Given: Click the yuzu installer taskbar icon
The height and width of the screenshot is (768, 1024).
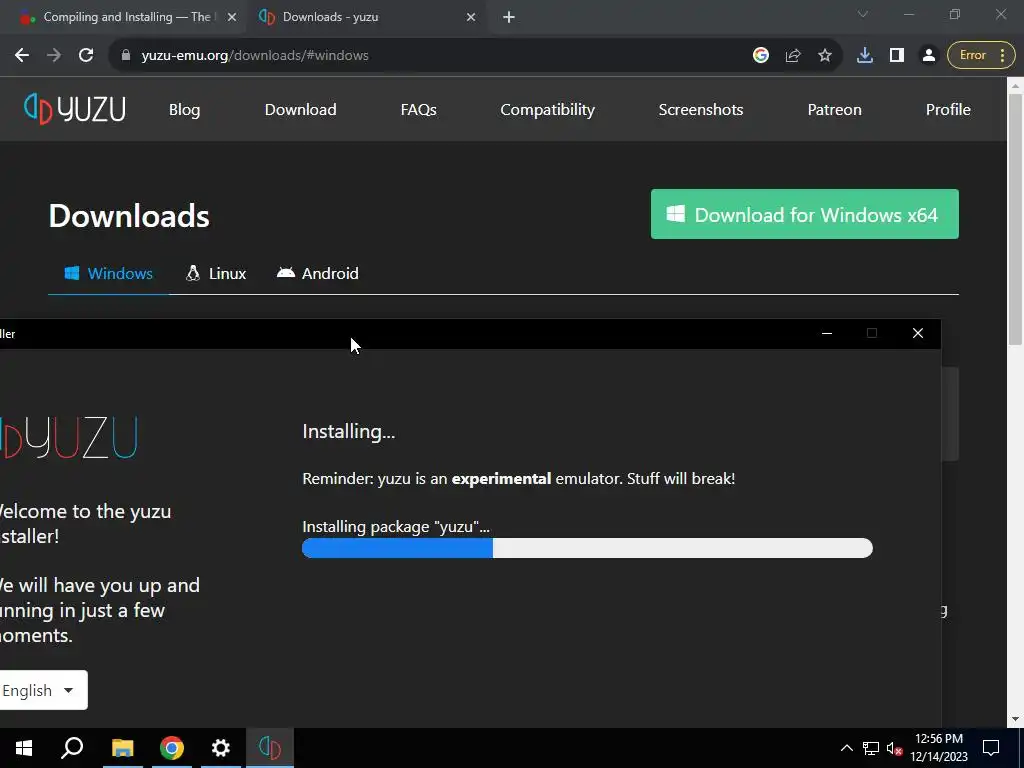Looking at the screenshot, I should (270, 748).
